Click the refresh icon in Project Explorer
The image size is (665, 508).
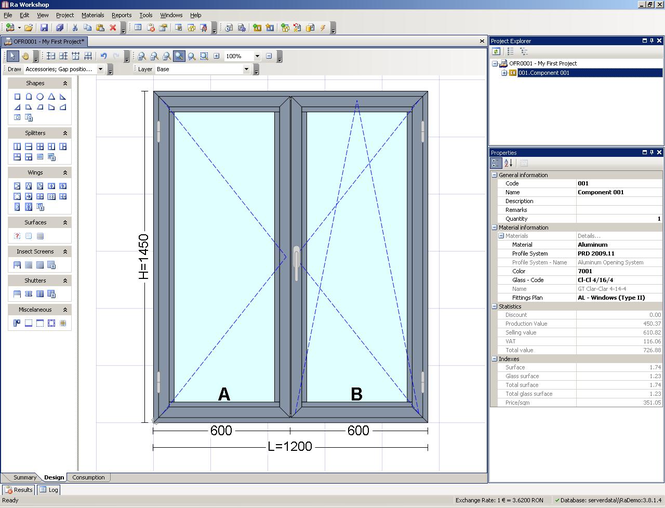click(496, 51)
